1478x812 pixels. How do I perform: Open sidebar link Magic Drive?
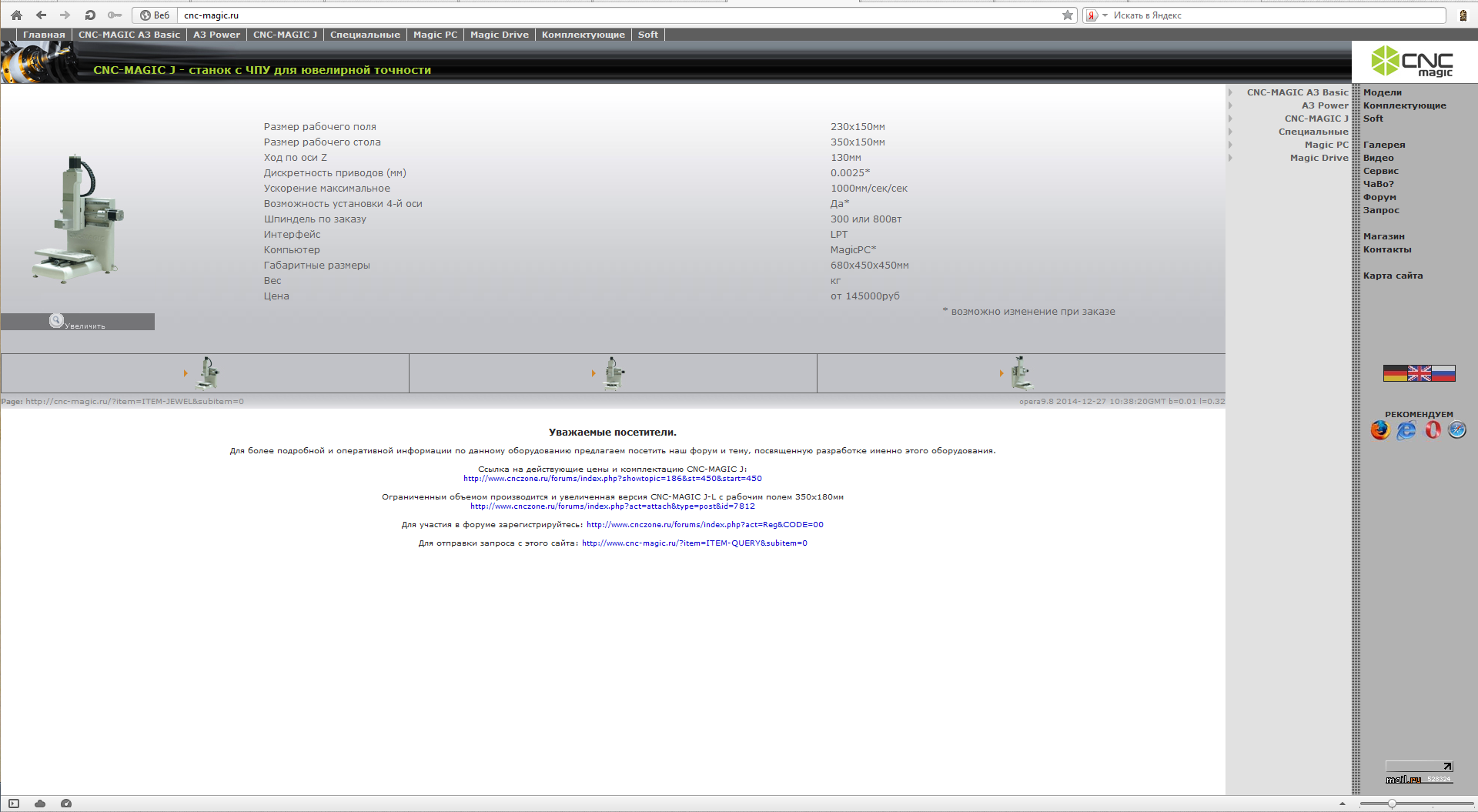pyautogui.click(x=1319, y=158)
